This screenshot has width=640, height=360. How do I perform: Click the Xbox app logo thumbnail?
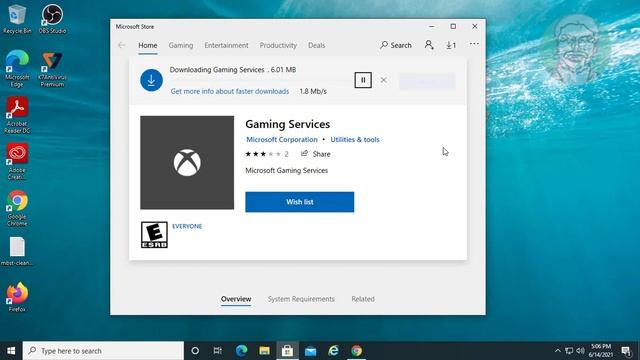(x=187, y=162)
